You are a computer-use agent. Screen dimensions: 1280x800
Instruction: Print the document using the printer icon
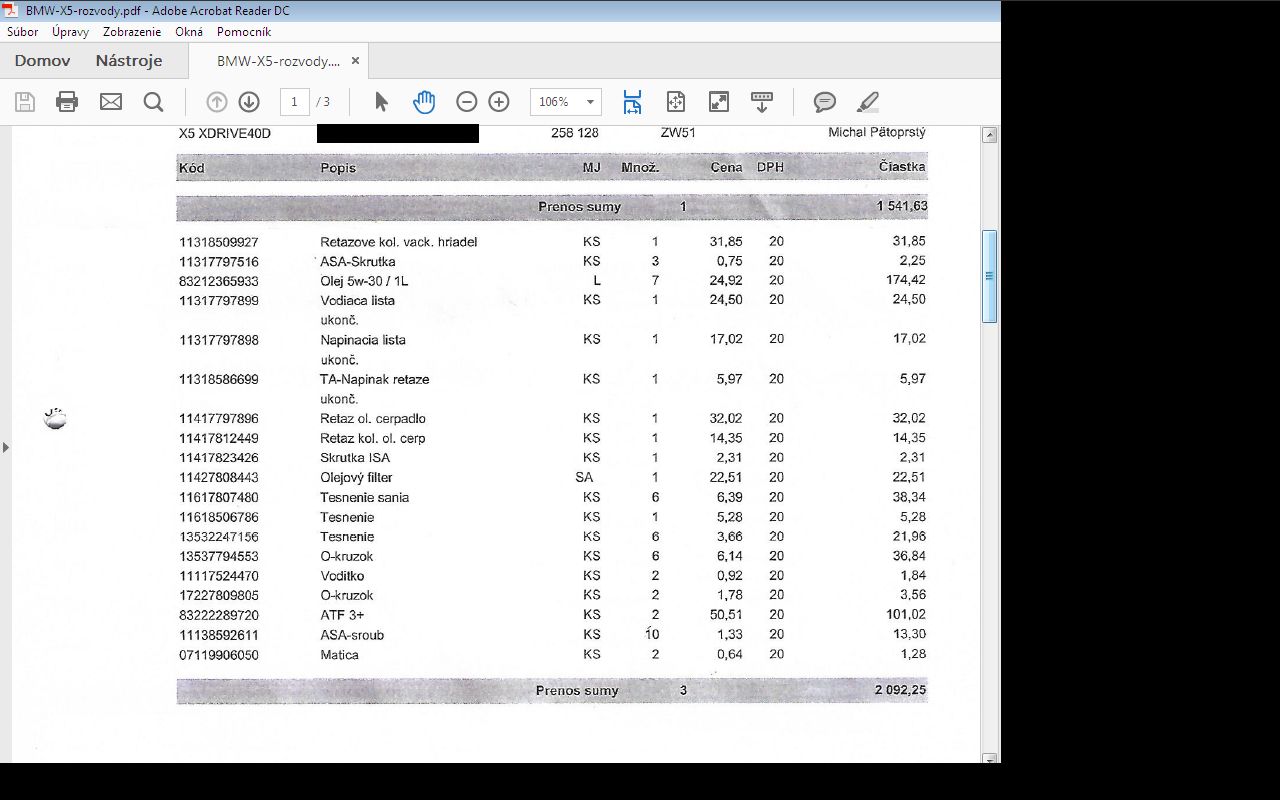67,102
